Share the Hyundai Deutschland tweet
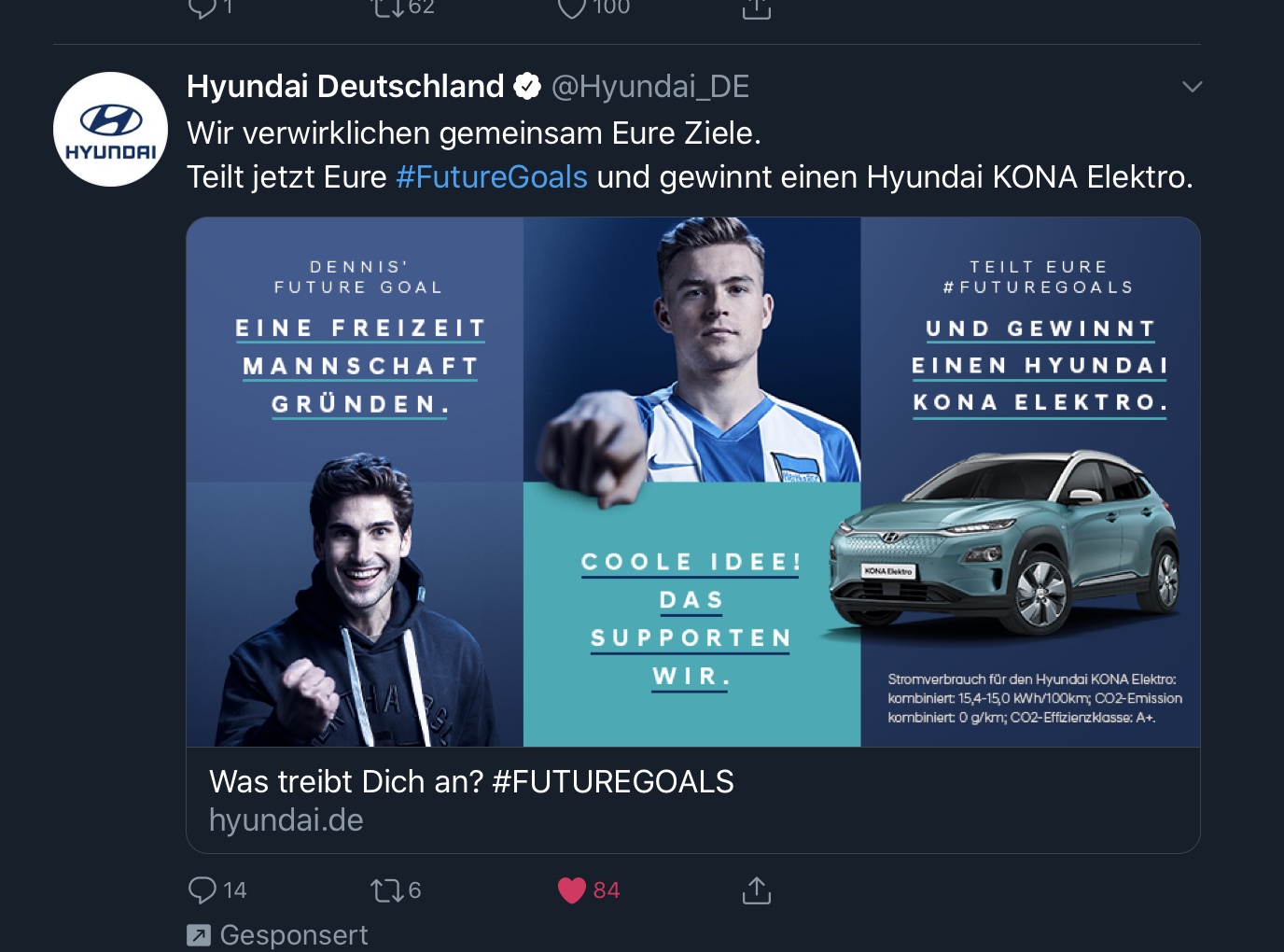The image size is (1284, 952). click(756, 890)
